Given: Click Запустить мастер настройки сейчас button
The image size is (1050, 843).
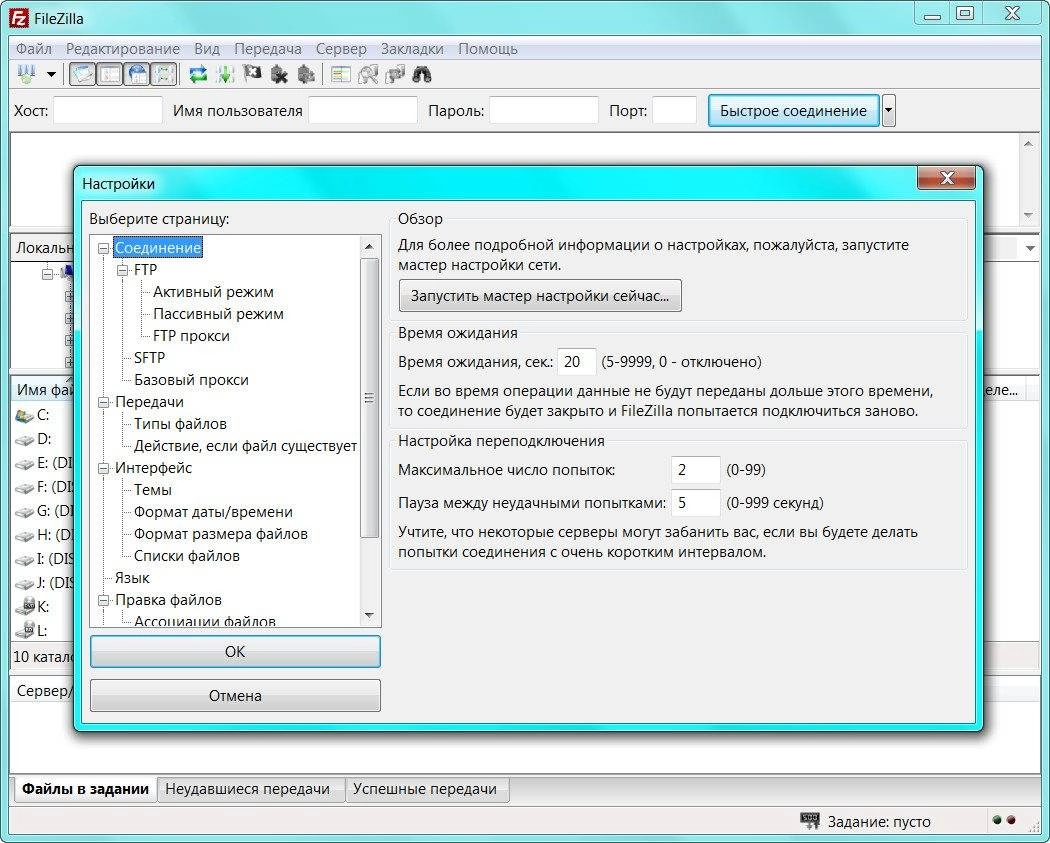Looking at the screenshot, I should tap(540, 296).
